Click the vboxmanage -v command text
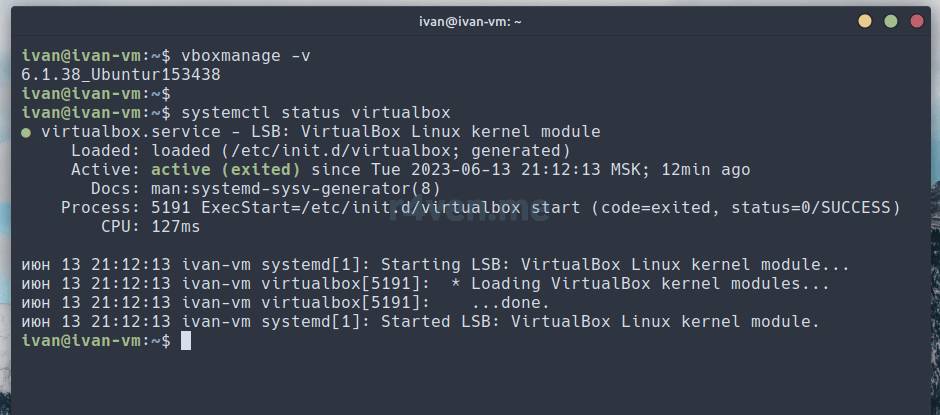The image size is (940, 415). click(245, 55)
